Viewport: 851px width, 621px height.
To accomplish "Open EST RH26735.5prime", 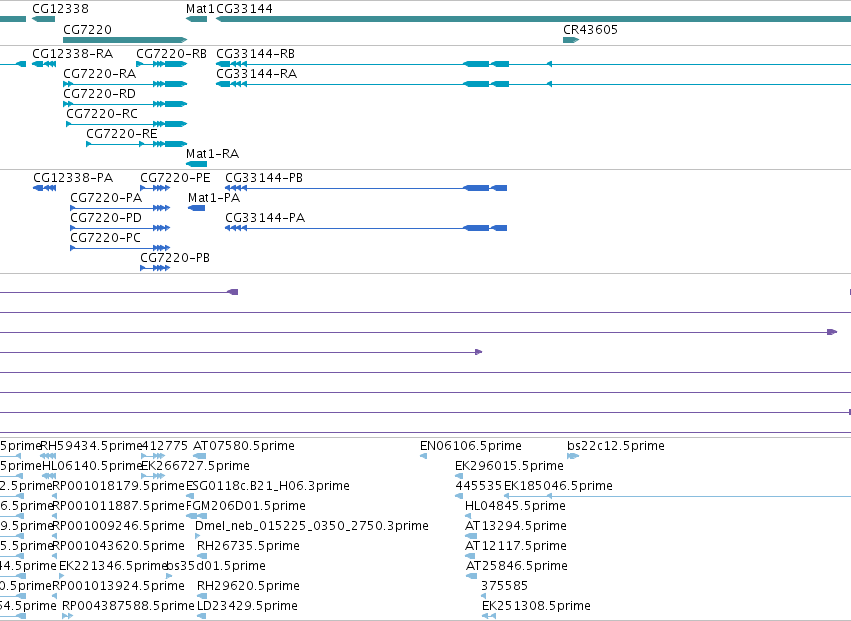I will pyautogui.click(x=202, y=556).
